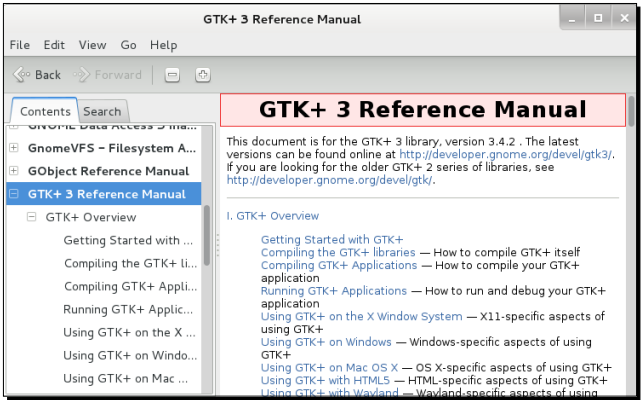Select Running GTK+ Applications tree entry
The image size is (643, 403).
(x=128, y=309)
